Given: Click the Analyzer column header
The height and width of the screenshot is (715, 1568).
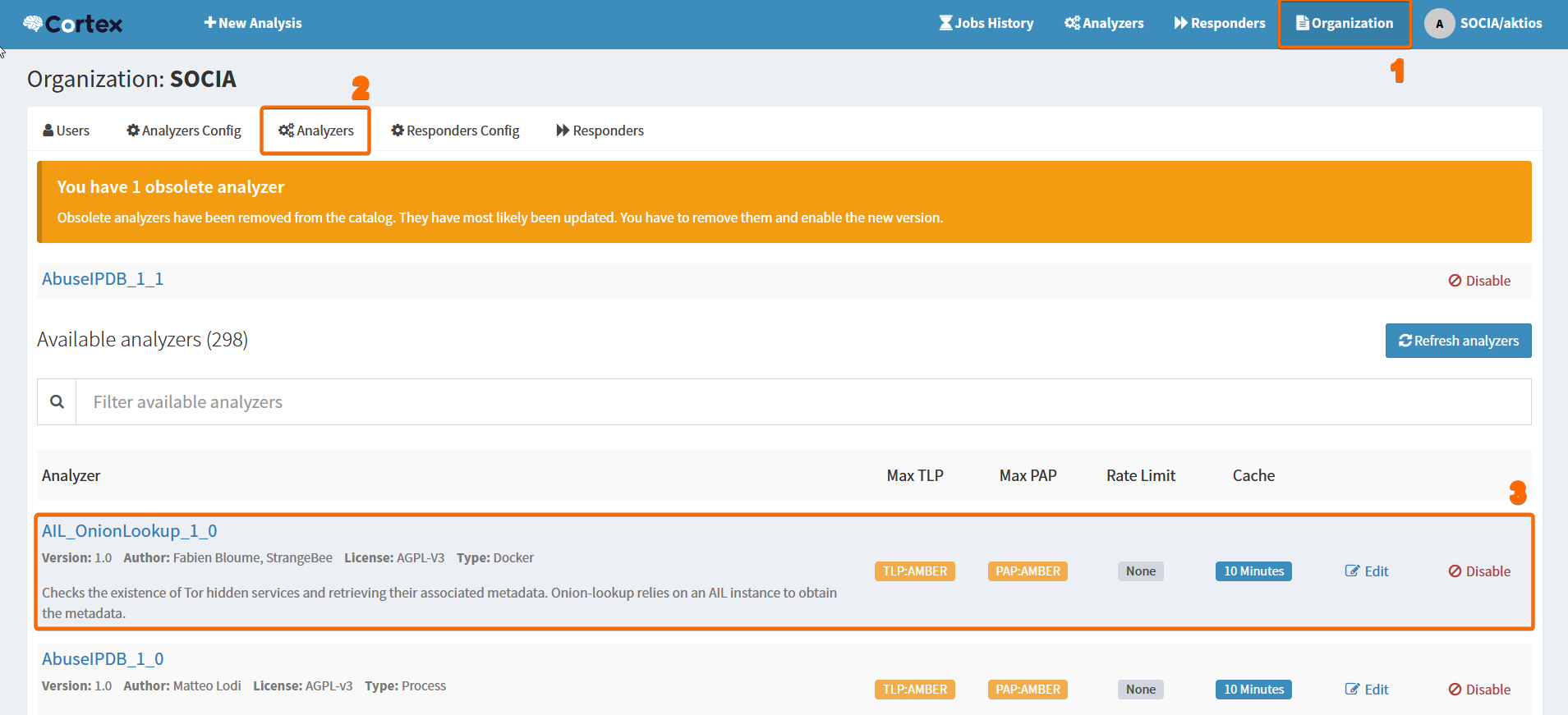Looking at the screenshot, I should (71, 475).
